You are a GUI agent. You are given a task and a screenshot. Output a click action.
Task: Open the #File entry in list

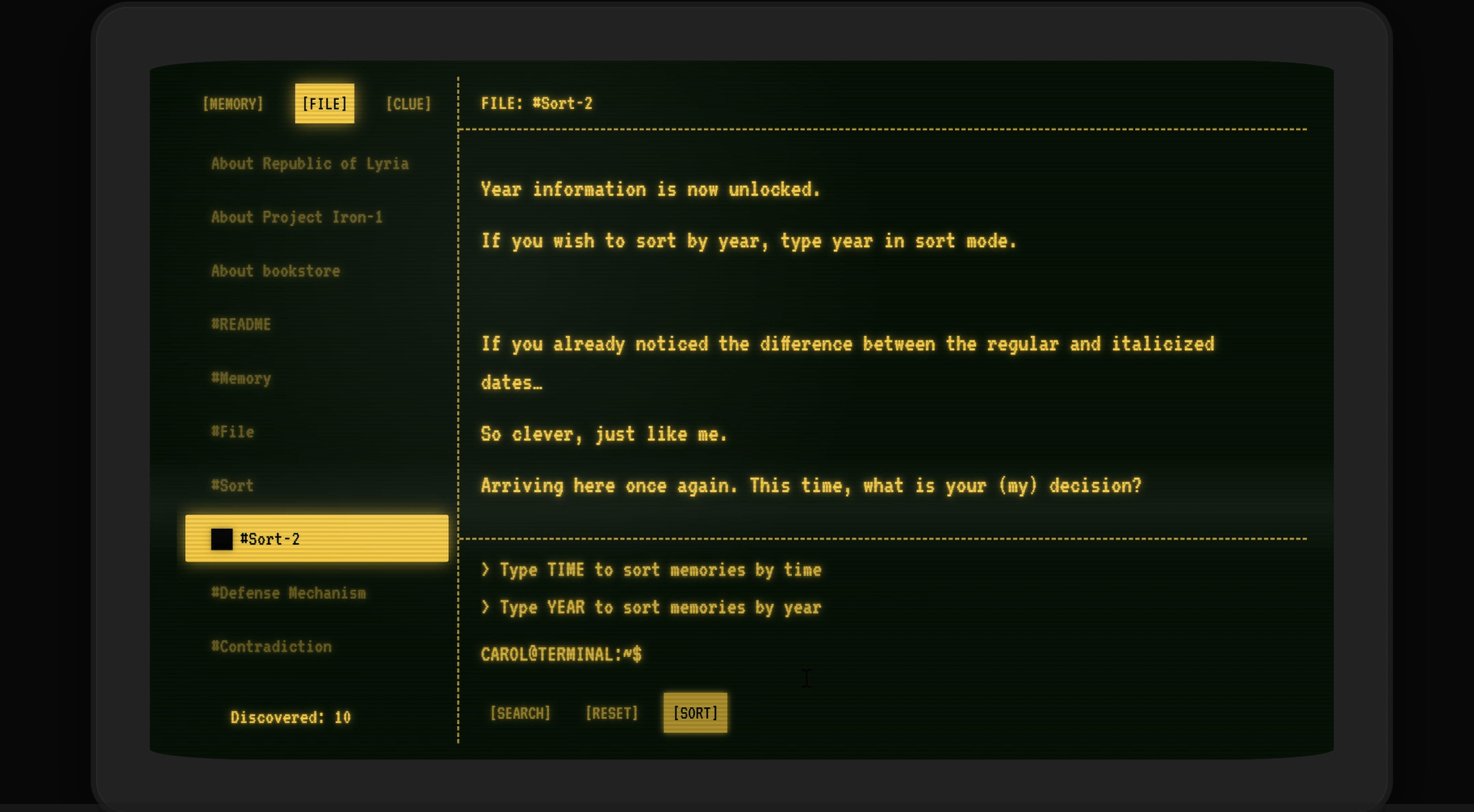(232, 432)
